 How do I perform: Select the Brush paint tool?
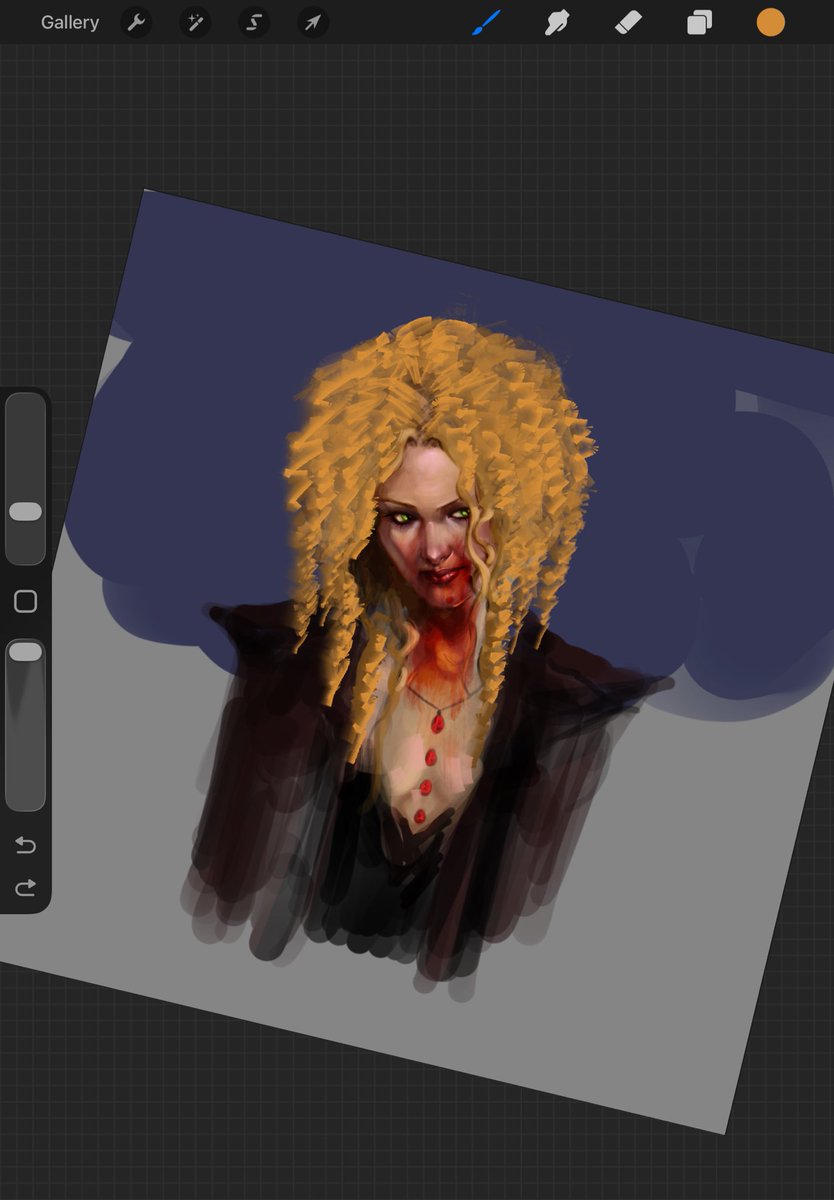coord(485,22)
